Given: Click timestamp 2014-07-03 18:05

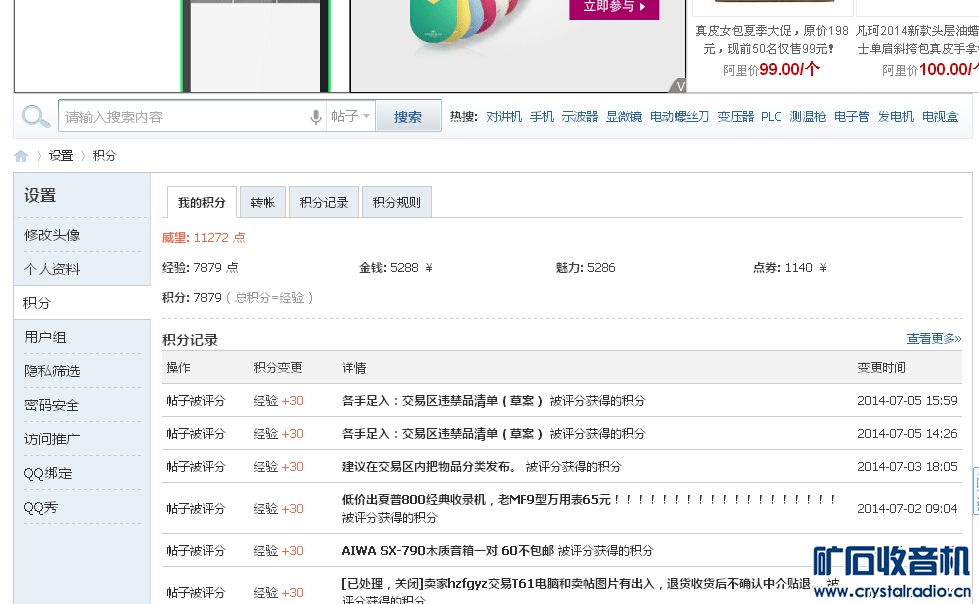Looking at the screenshot, I should [x=907, y=467].
